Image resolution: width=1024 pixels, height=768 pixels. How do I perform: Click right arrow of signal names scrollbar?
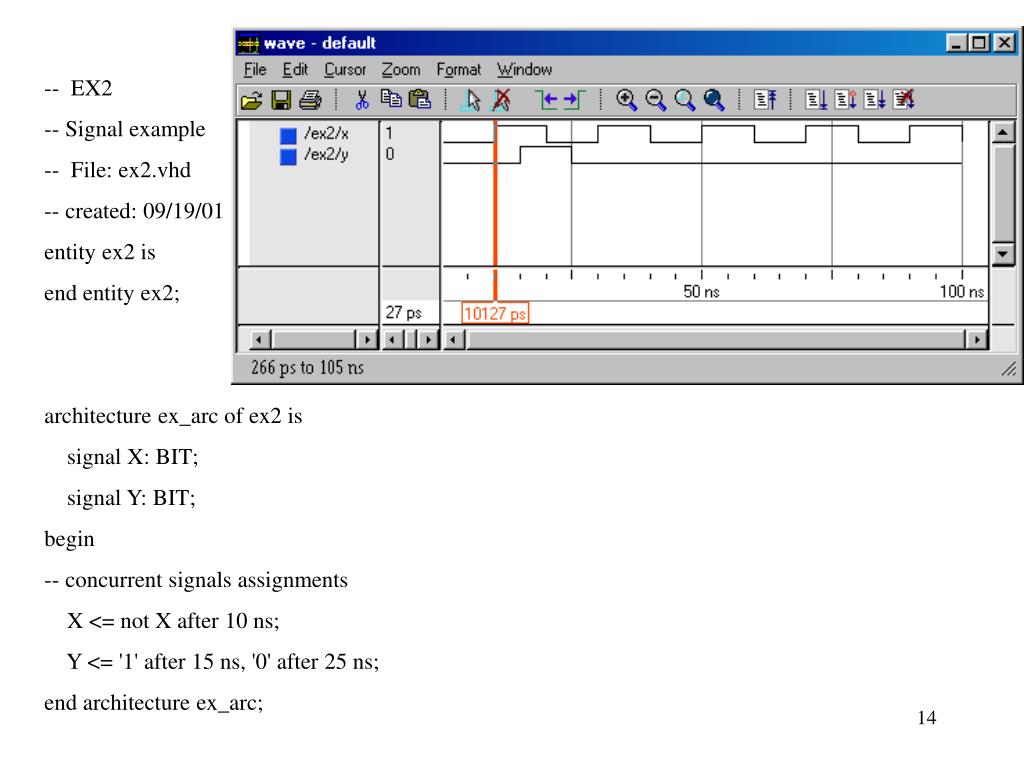[x=367, y=340]
